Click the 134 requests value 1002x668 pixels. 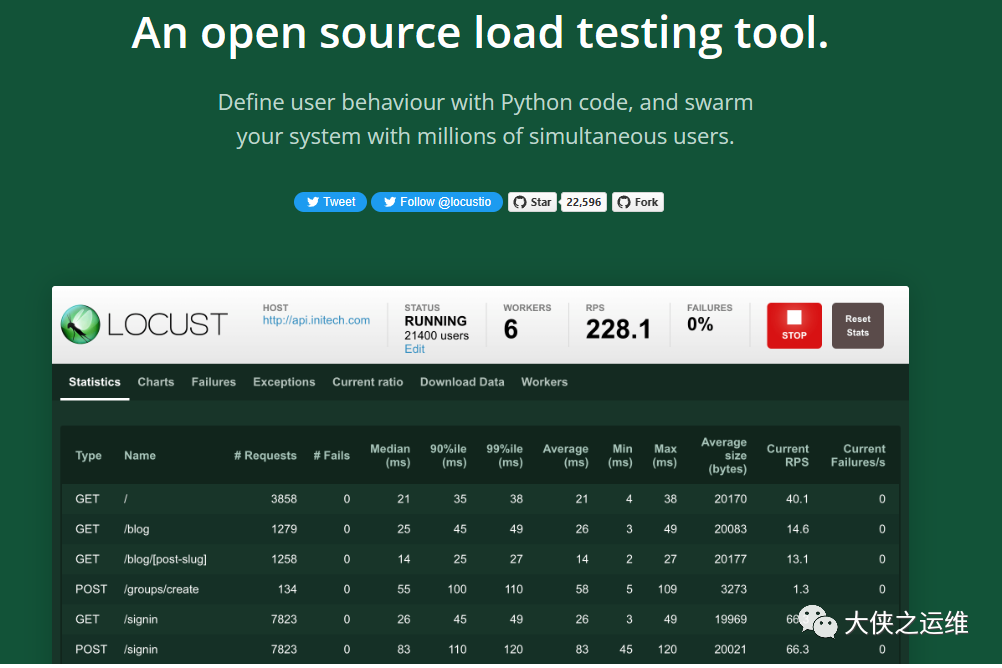pos(288,589)
